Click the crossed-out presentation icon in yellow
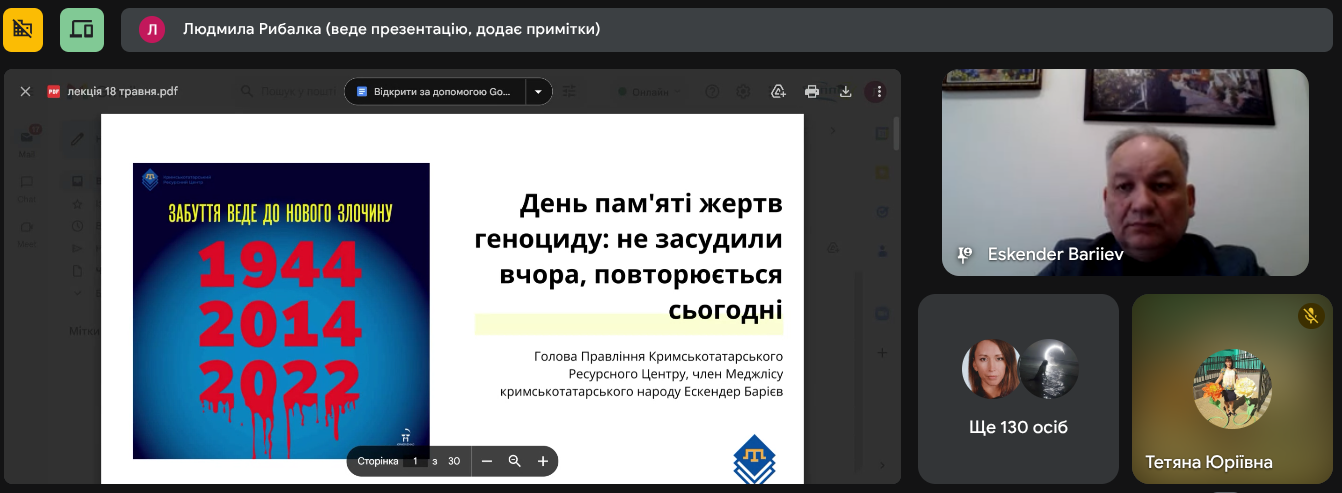The height and width of the screenshot is (493, 1342). pos(23,29)
